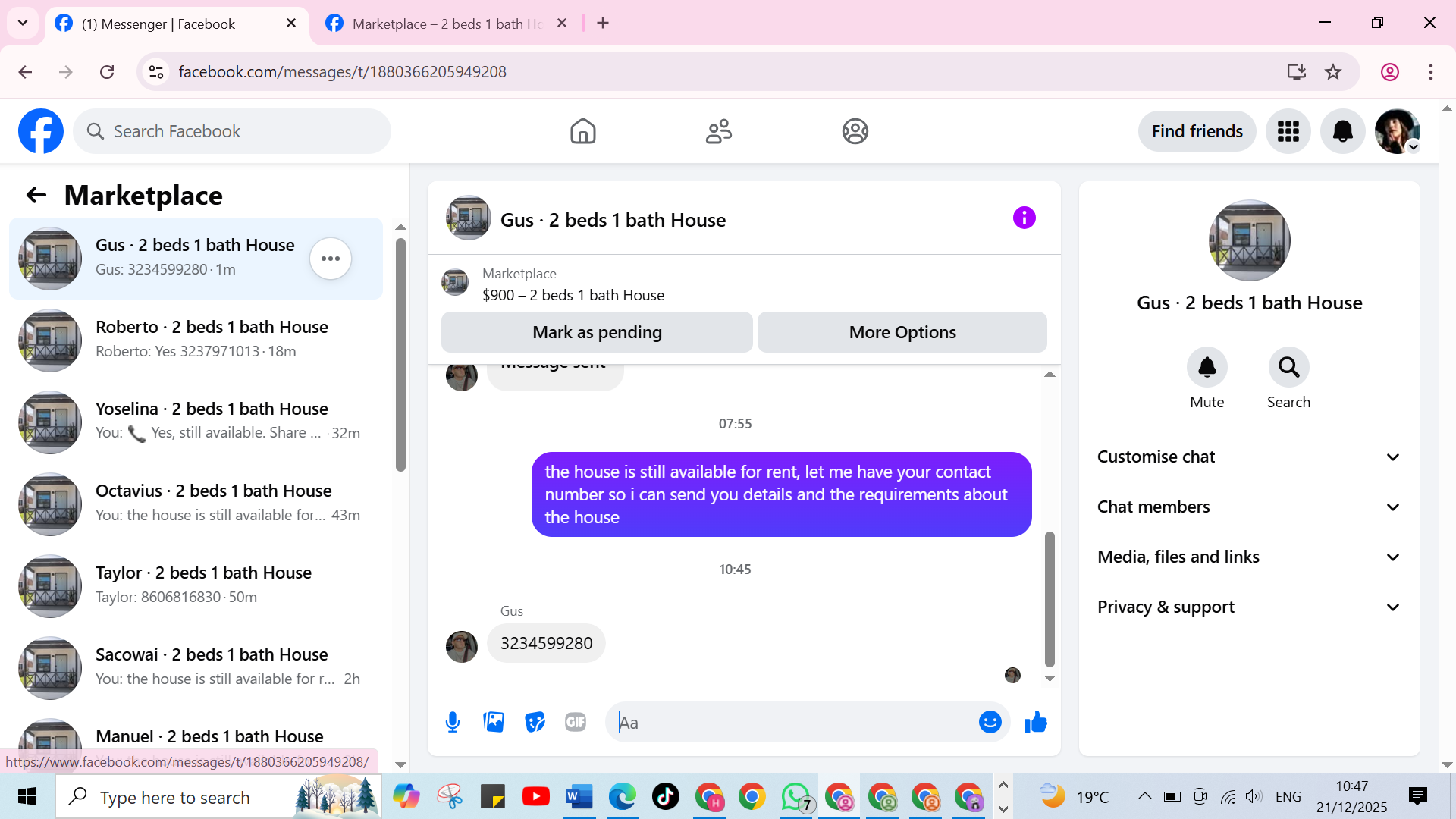Click Mark as pending button

(597, 332)
